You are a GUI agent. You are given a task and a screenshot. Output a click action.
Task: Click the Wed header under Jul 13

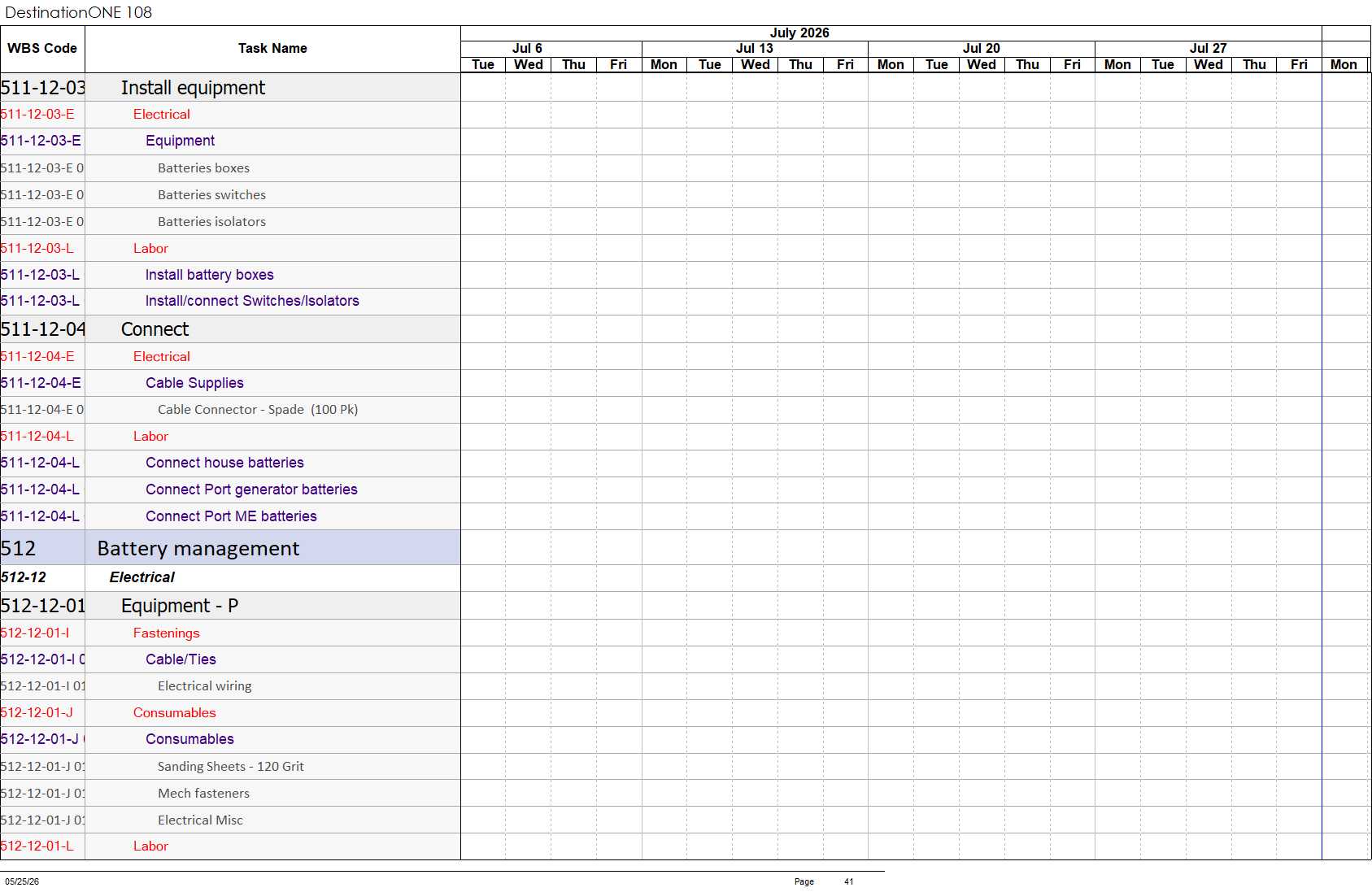coord(756,65)
